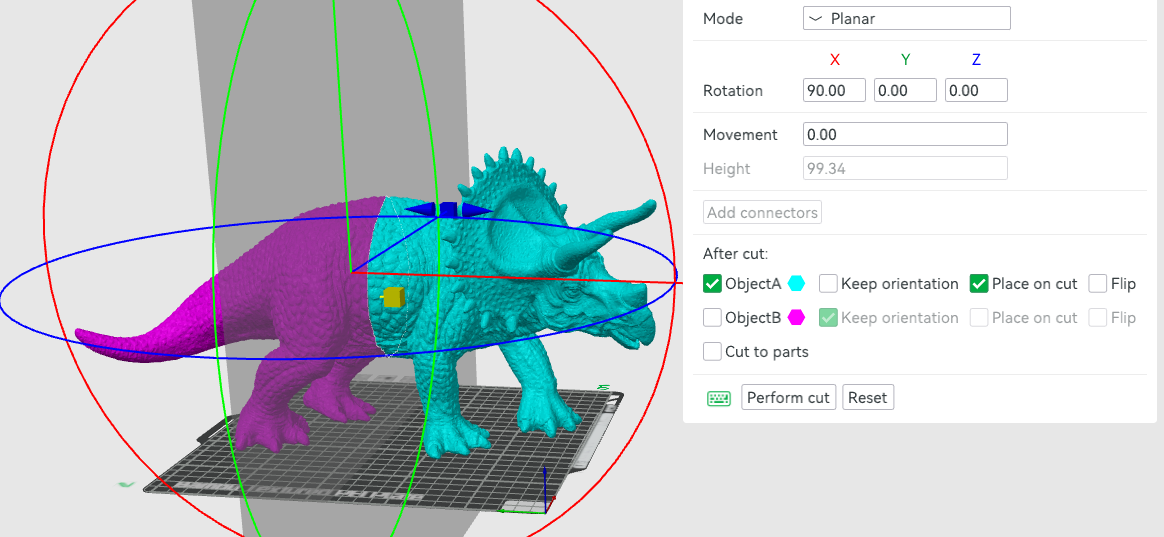The image size is (1164, 537).
Task: Click the yellow cube handle on the cut plane
Action: point(391,297)
